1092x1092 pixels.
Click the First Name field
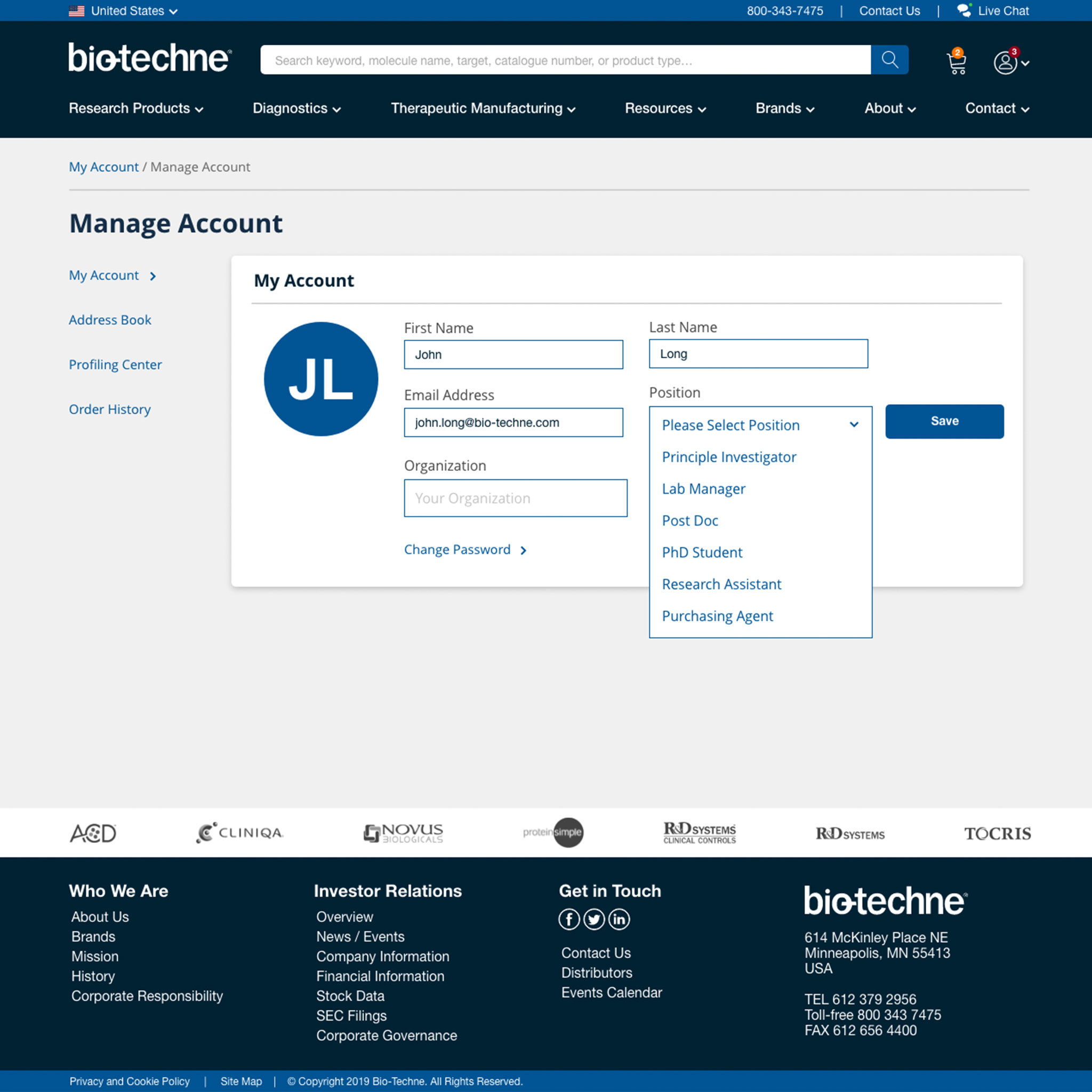[x=513, y=355]
